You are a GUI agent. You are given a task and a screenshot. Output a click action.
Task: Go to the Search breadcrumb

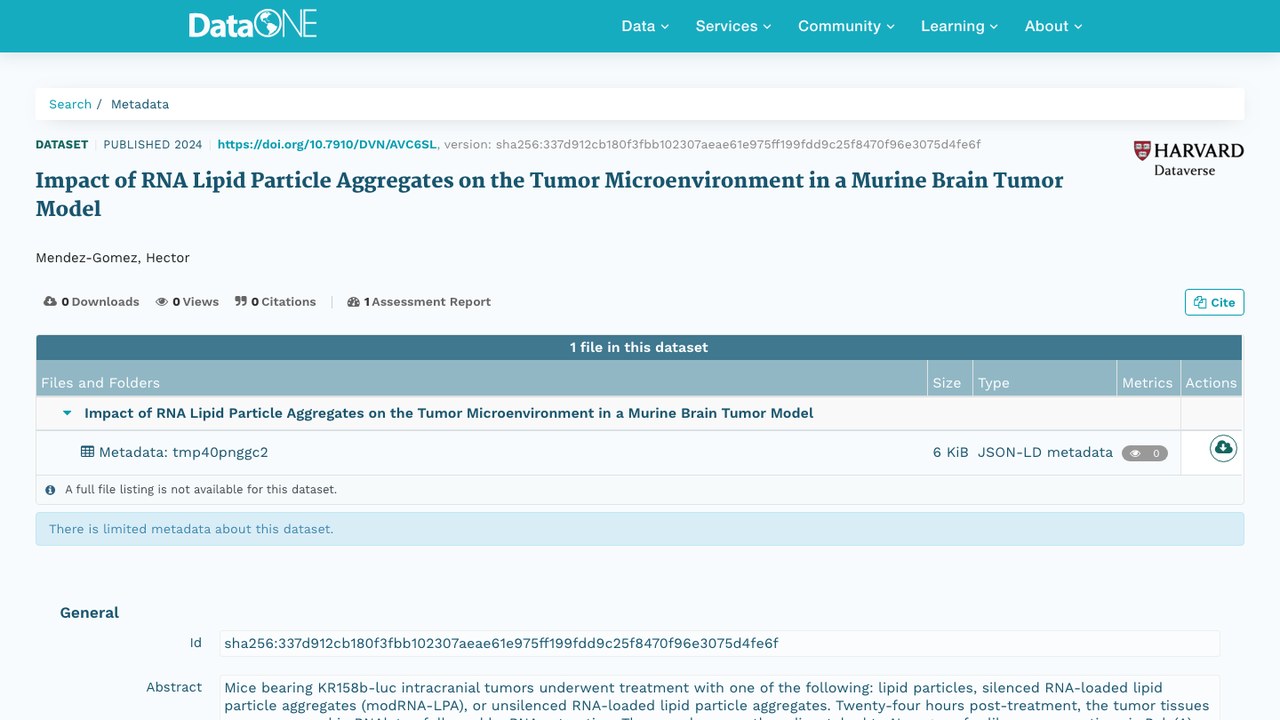pos(70,104)
